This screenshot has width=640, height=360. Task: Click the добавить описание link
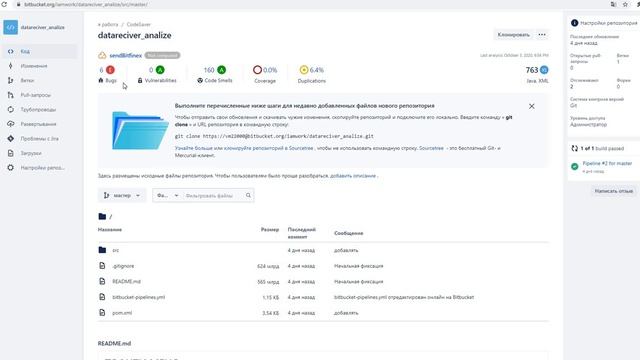(x=353, y=176)
